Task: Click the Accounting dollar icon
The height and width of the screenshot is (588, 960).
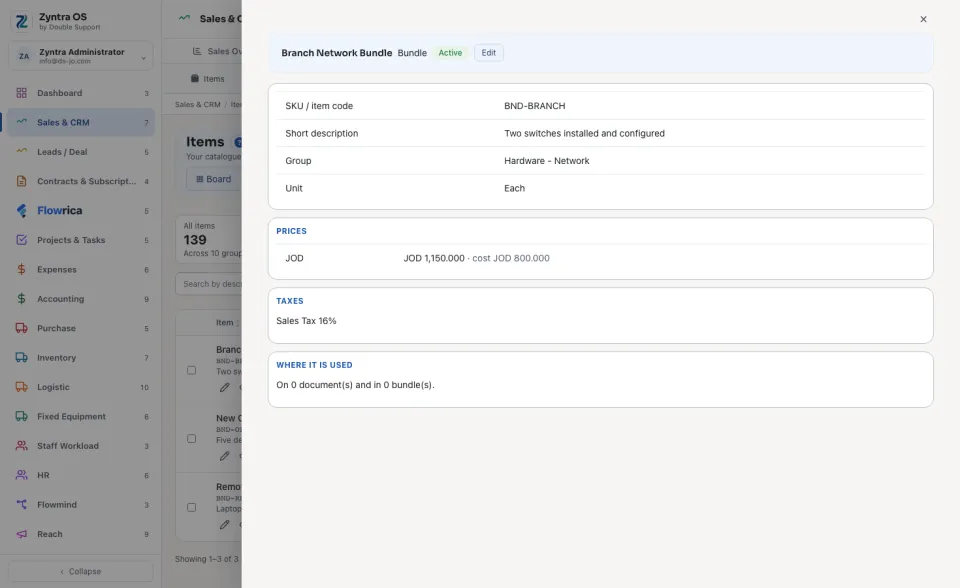Action: tap(21, 298)
